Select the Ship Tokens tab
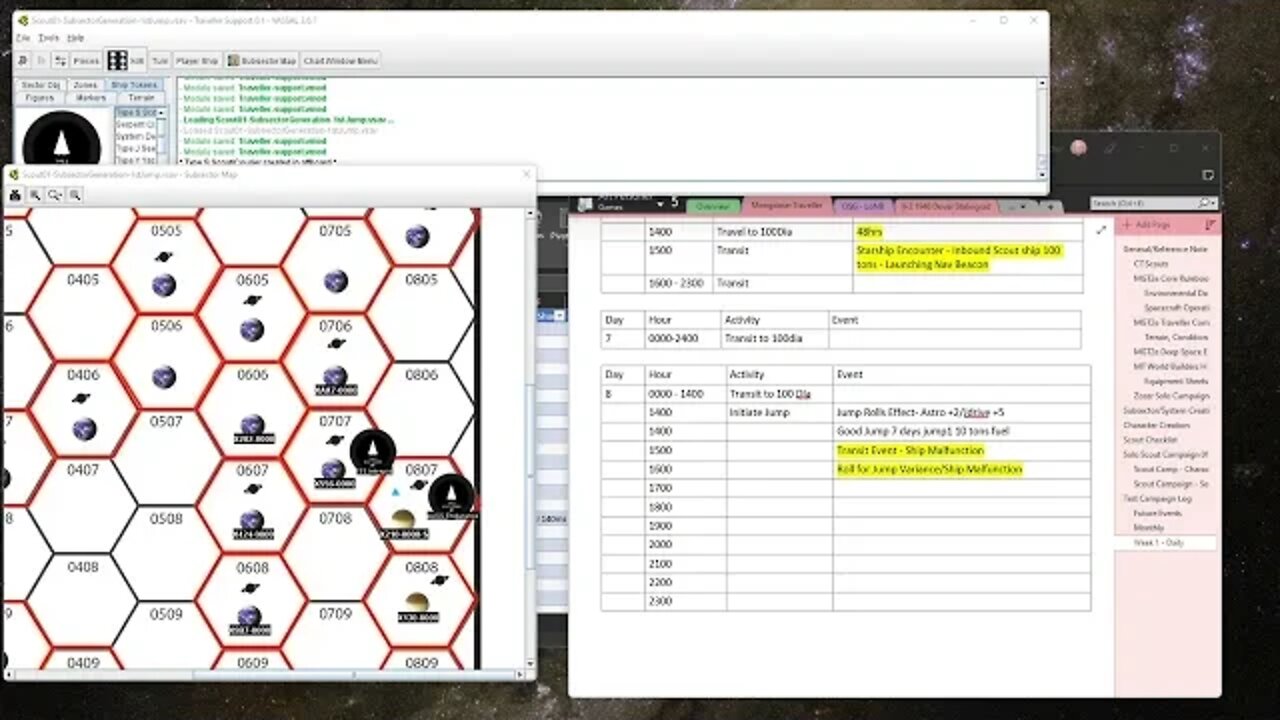Screen dimensions: 1280x720 pos(134,86)
